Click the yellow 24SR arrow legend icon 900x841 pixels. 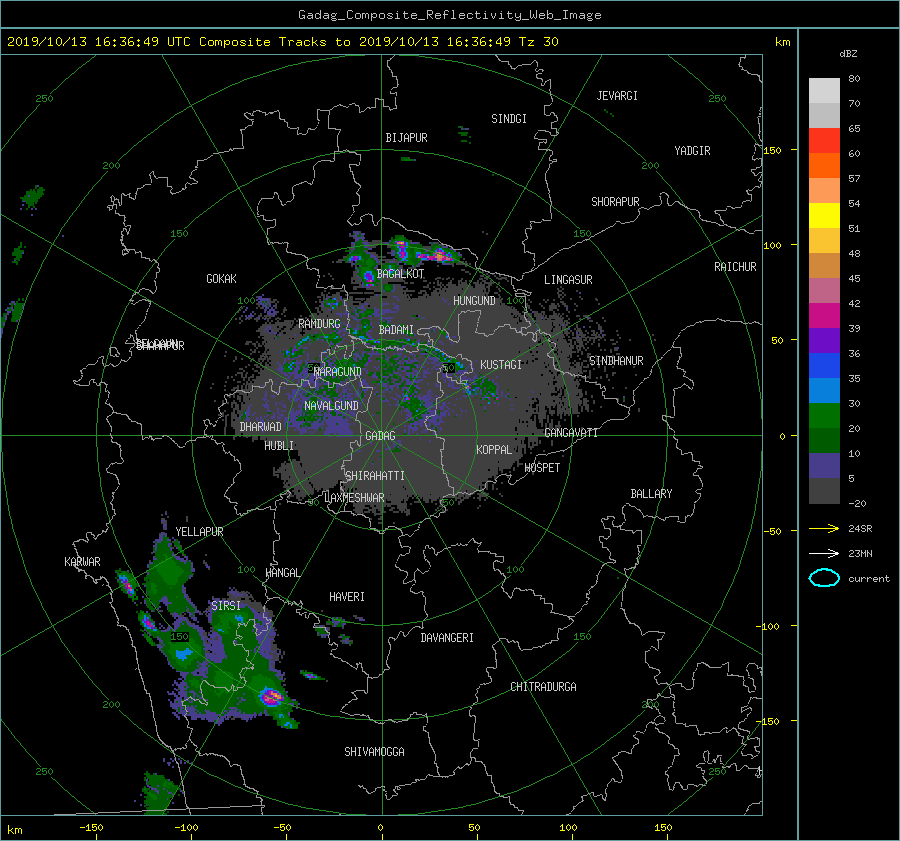click(x=824, y=528)
